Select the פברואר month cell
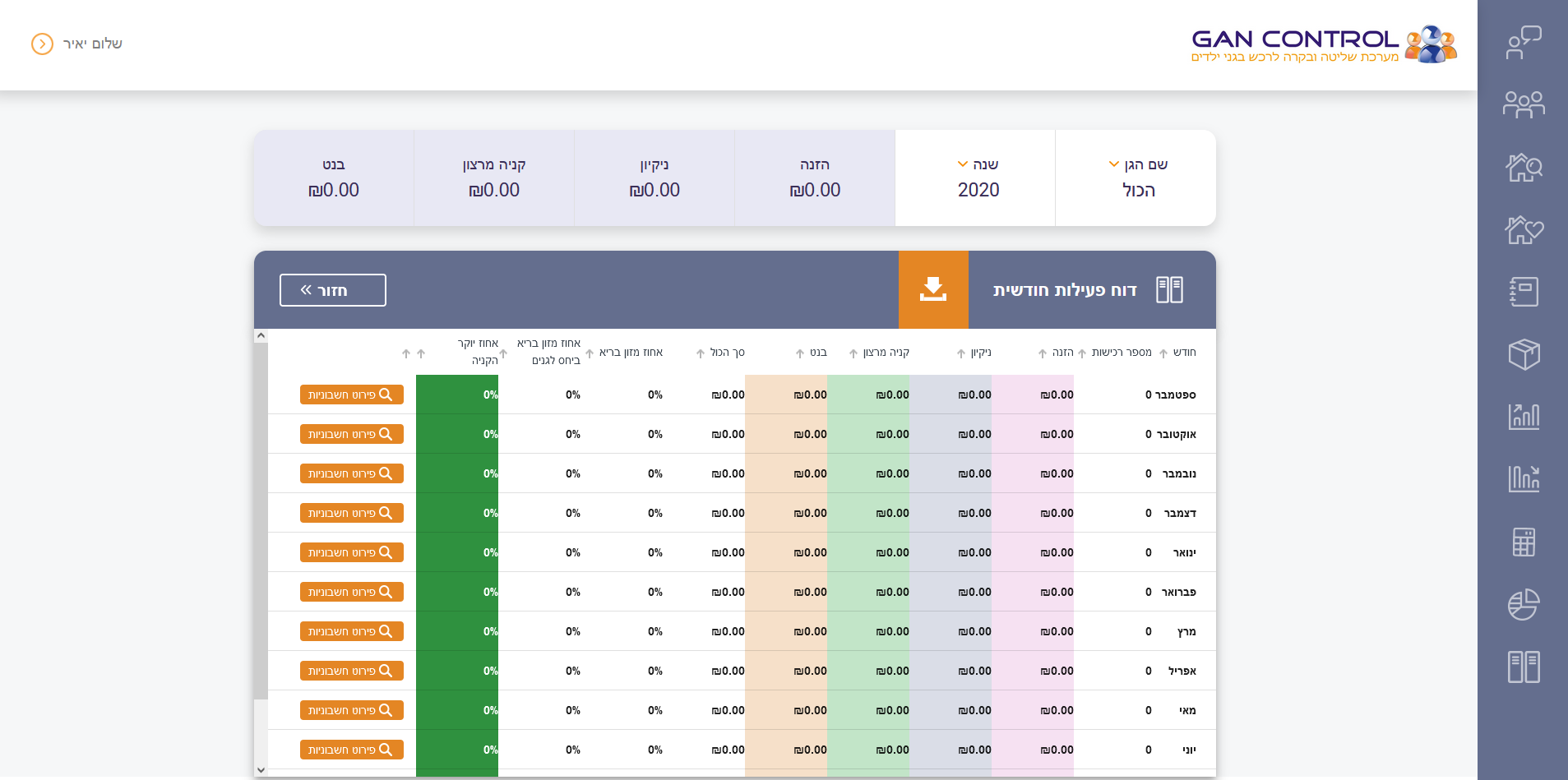The height and width of the screenshot is (780, 1568). coord(1178,592)
